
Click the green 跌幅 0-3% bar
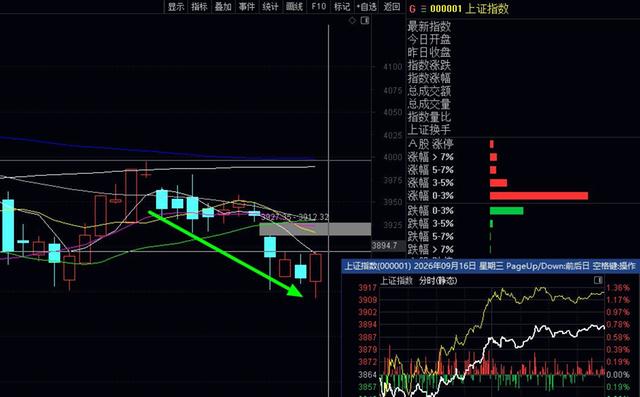click(x=507, y=211)
